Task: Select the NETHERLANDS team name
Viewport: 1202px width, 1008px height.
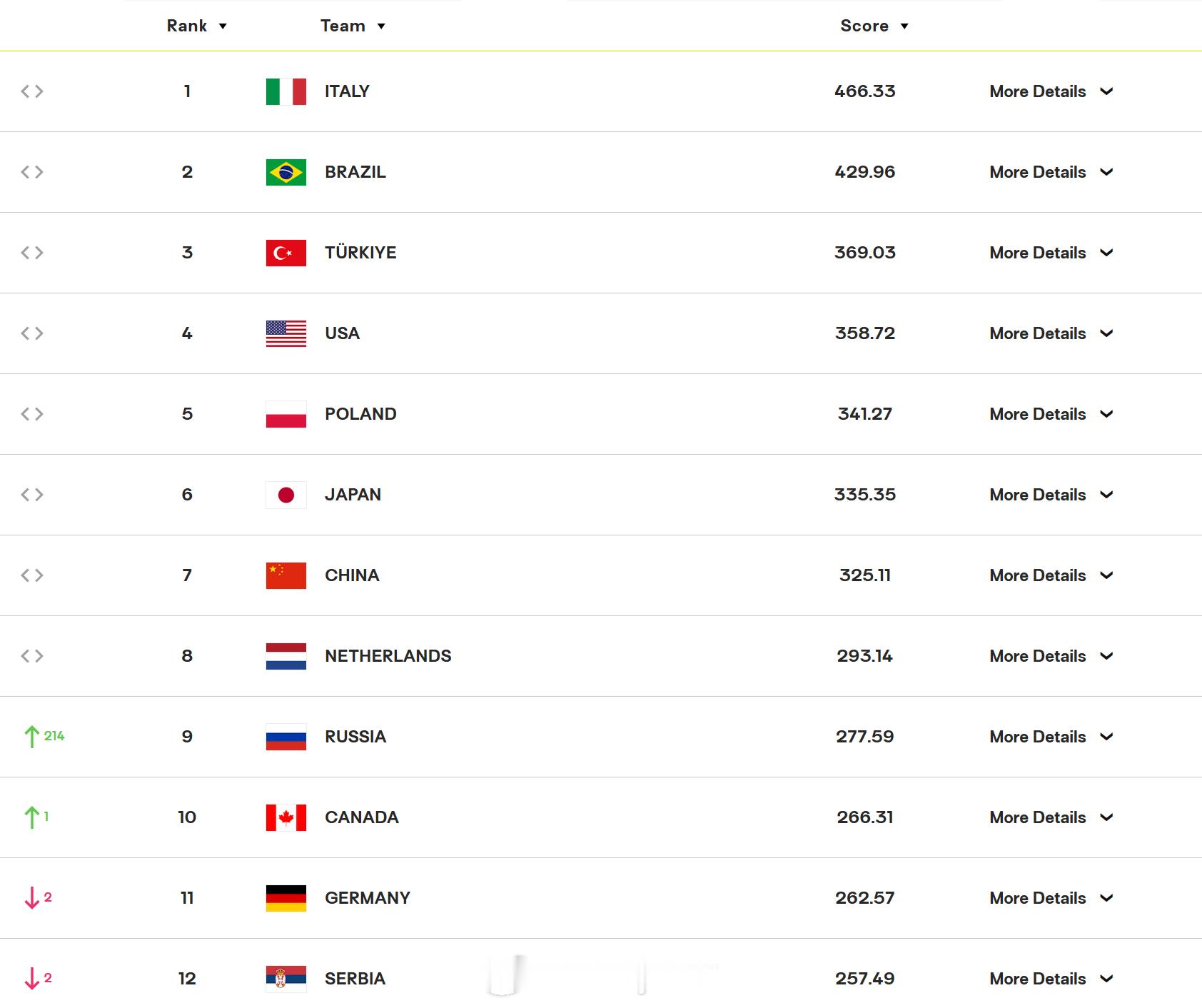Action: pyautogui.click(x=388, y=656)
